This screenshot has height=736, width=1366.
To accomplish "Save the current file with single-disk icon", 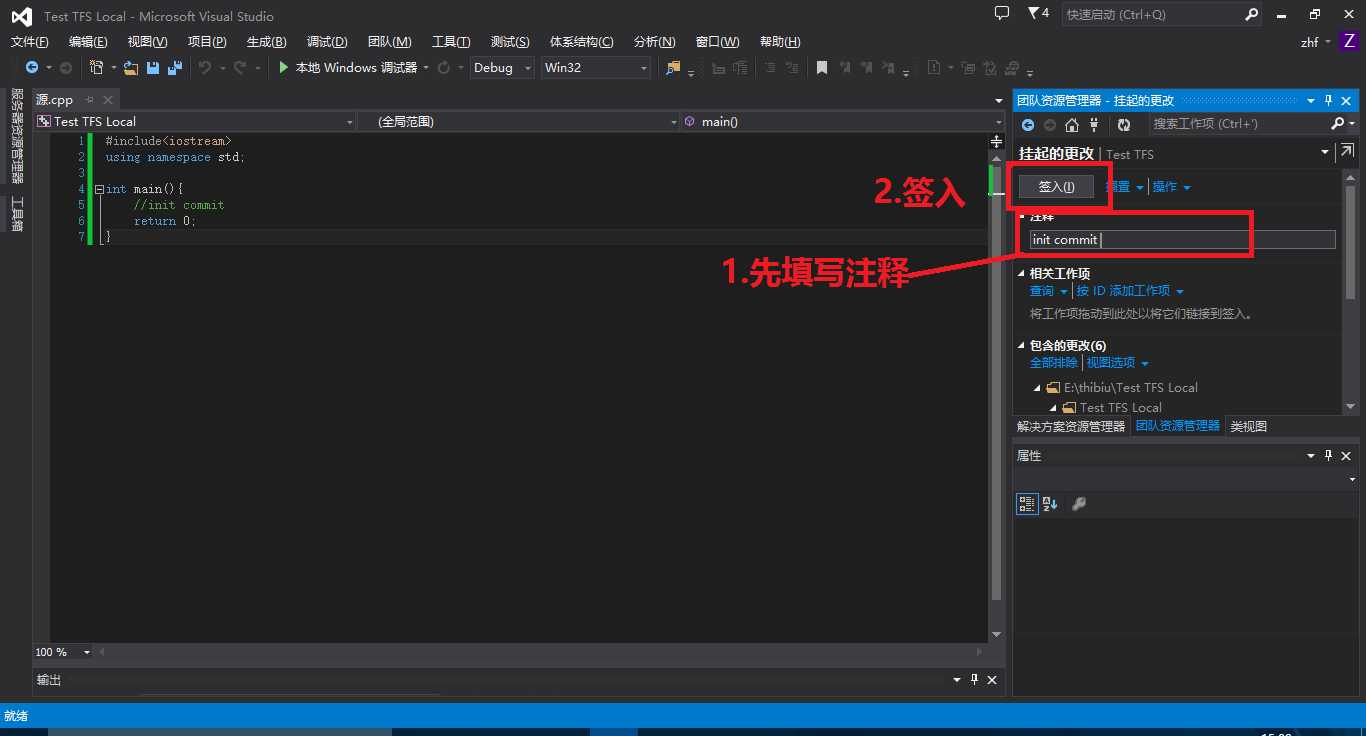I will pos(153,68).
